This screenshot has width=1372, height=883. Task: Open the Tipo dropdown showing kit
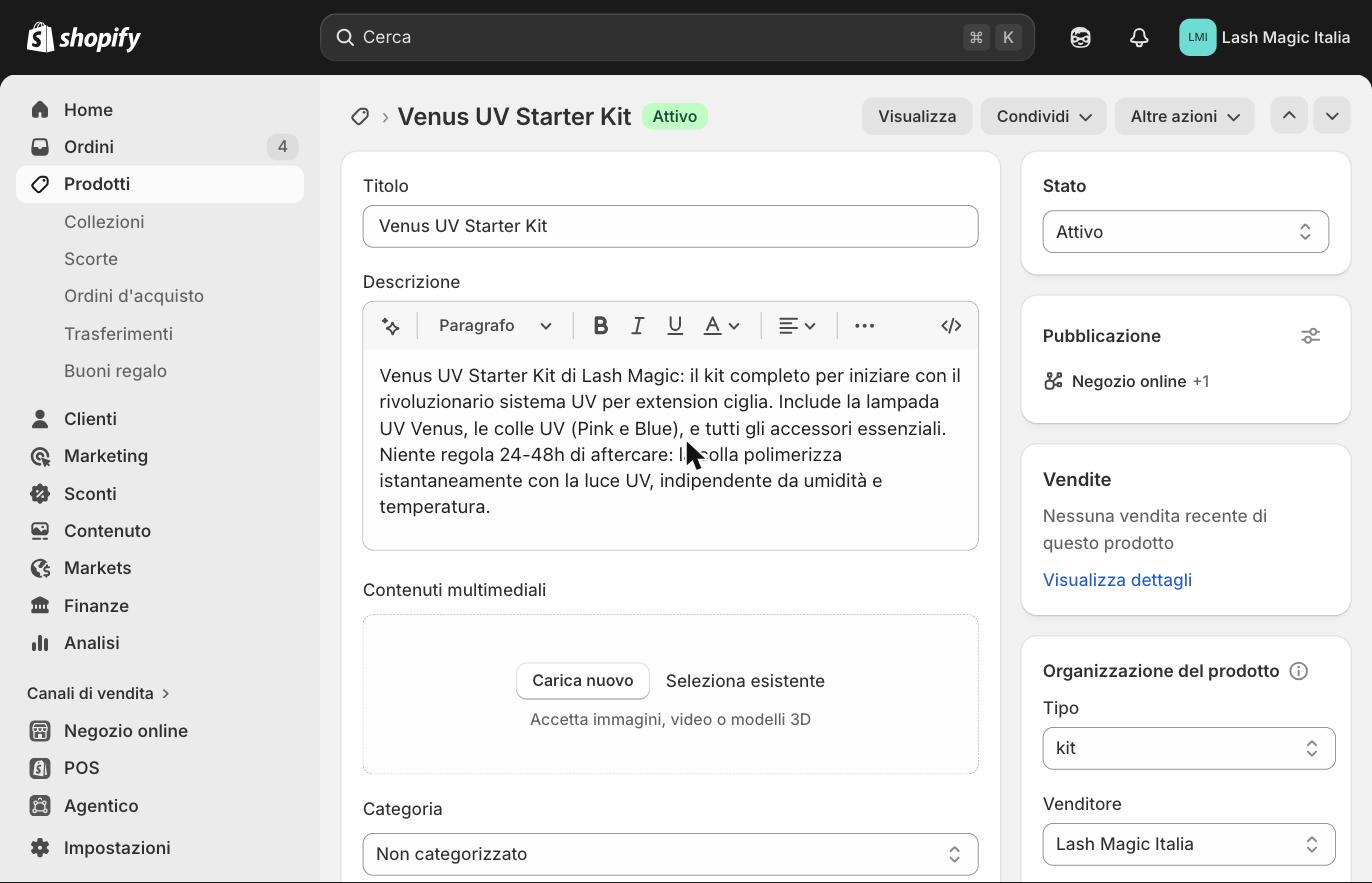(1189, 748)
